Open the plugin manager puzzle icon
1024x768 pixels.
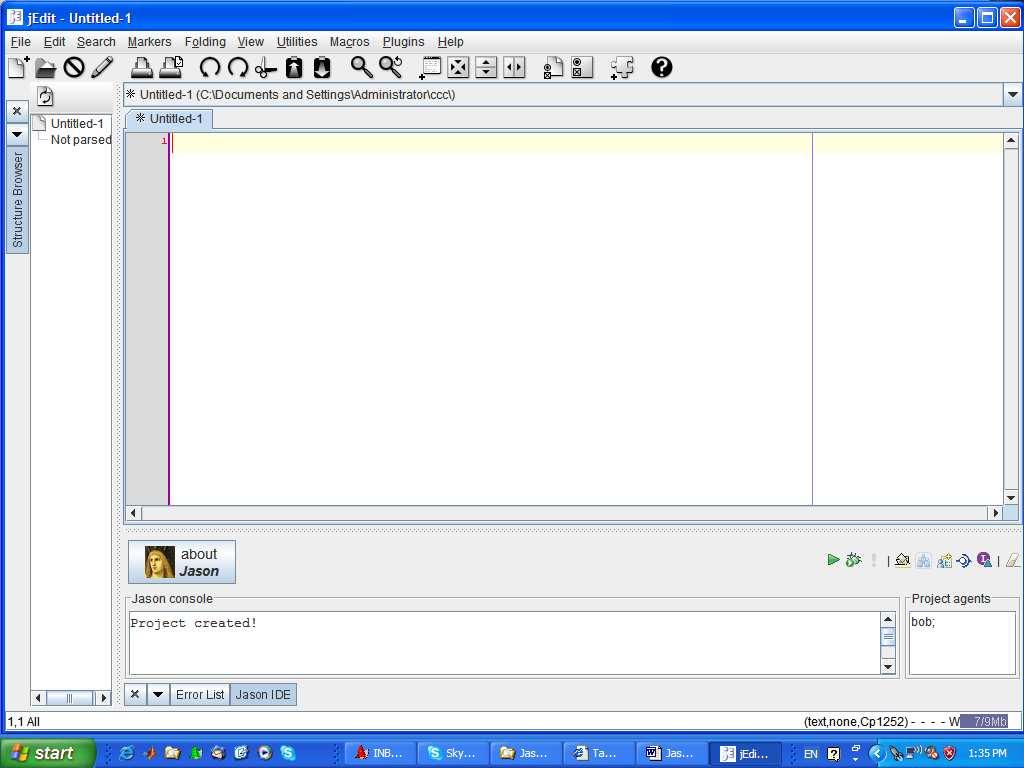(x=622, y=67)
